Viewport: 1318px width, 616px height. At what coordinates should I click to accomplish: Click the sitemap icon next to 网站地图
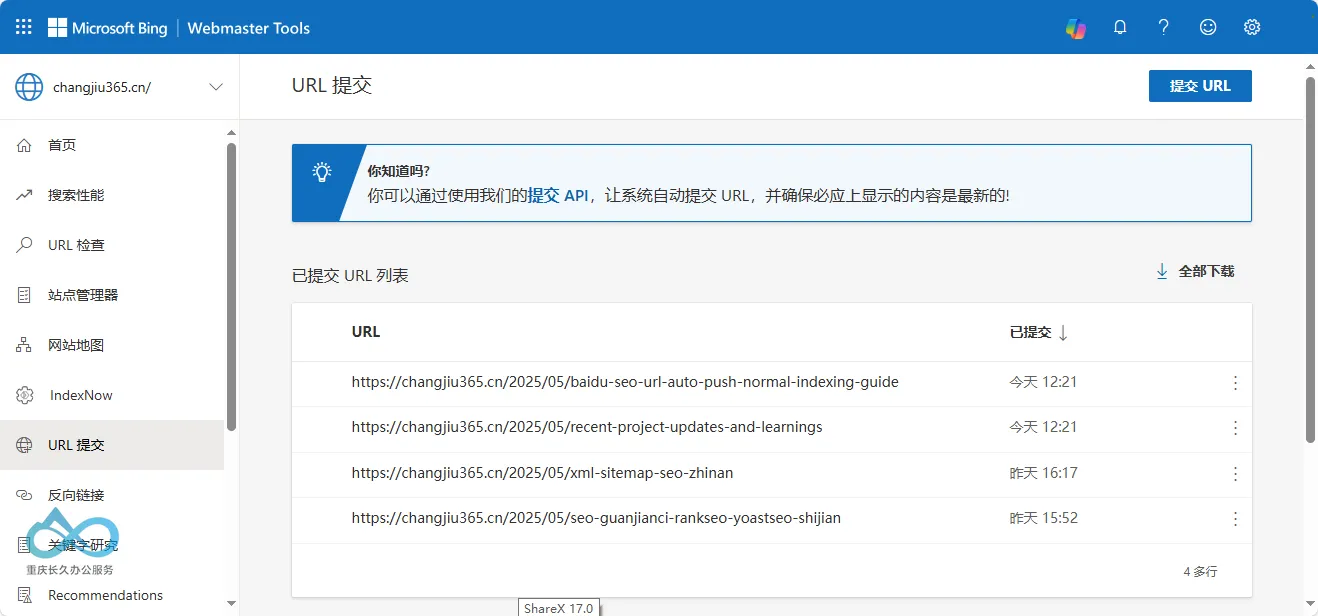(x=25, y=345)
